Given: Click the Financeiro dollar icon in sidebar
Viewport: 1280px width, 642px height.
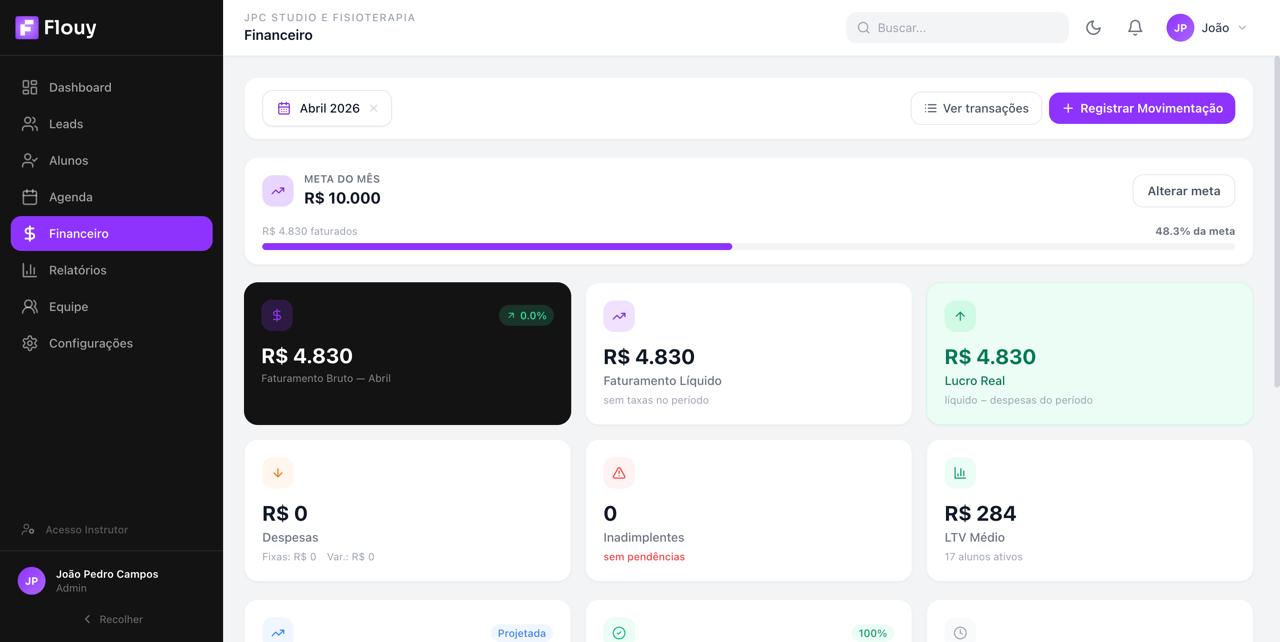Looking at the screenshot, I should click(30, 233).
